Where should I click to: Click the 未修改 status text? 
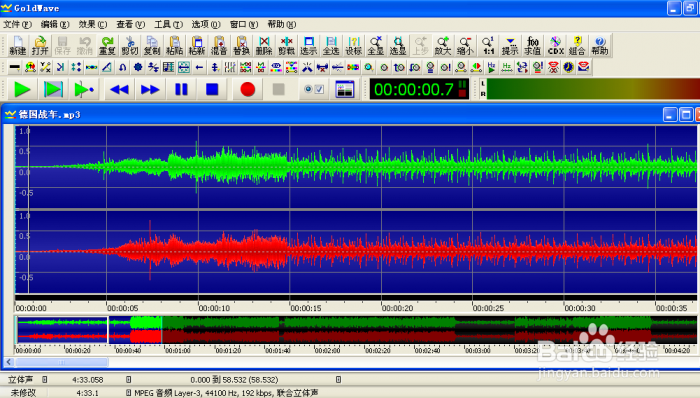coord(23,393)
